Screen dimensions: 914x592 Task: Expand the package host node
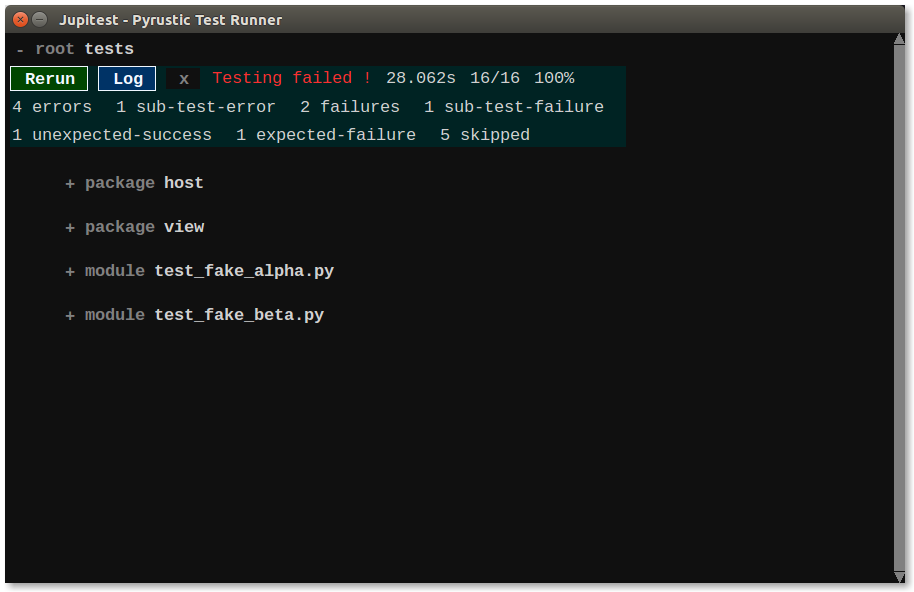tap(70, 184)
